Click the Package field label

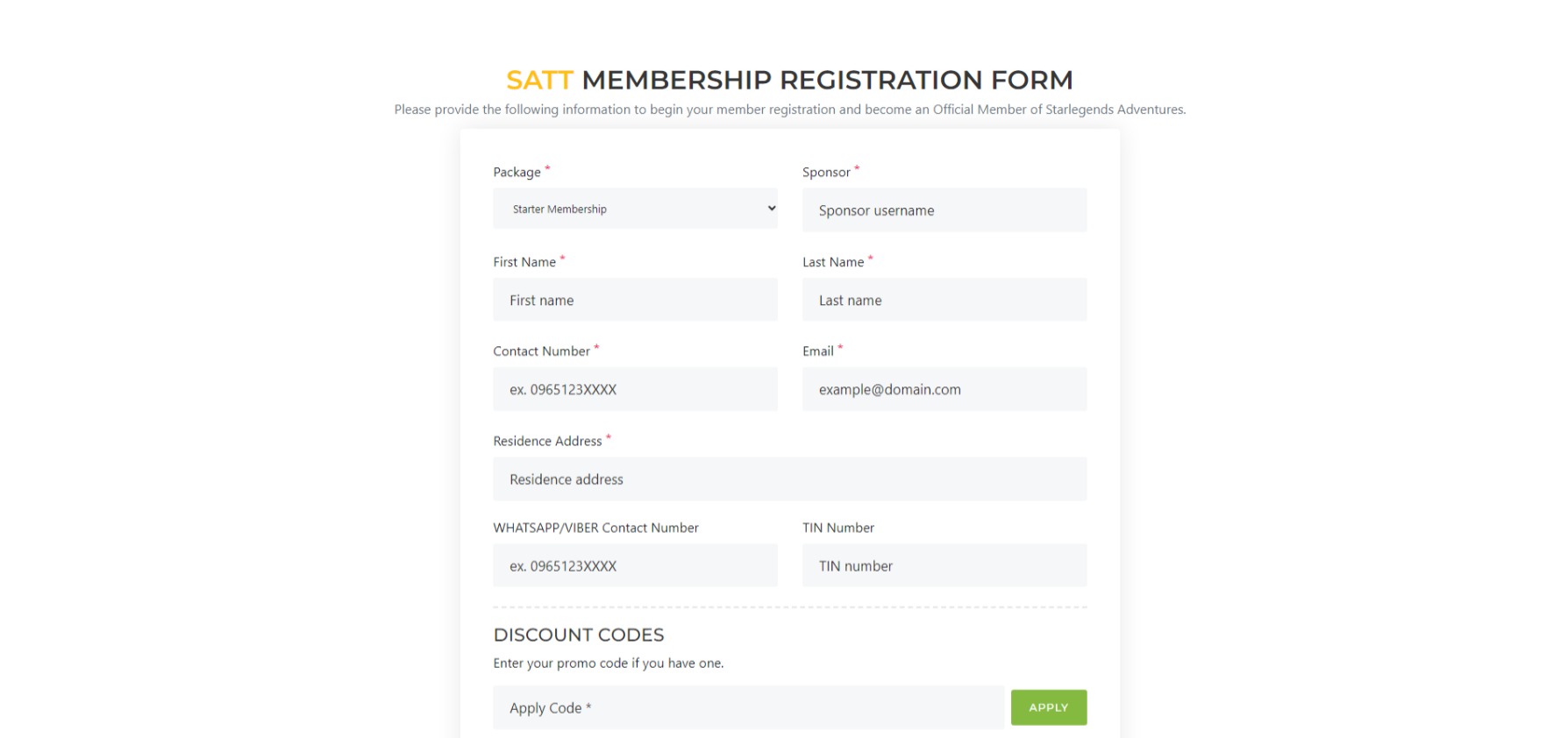point(517,172)
